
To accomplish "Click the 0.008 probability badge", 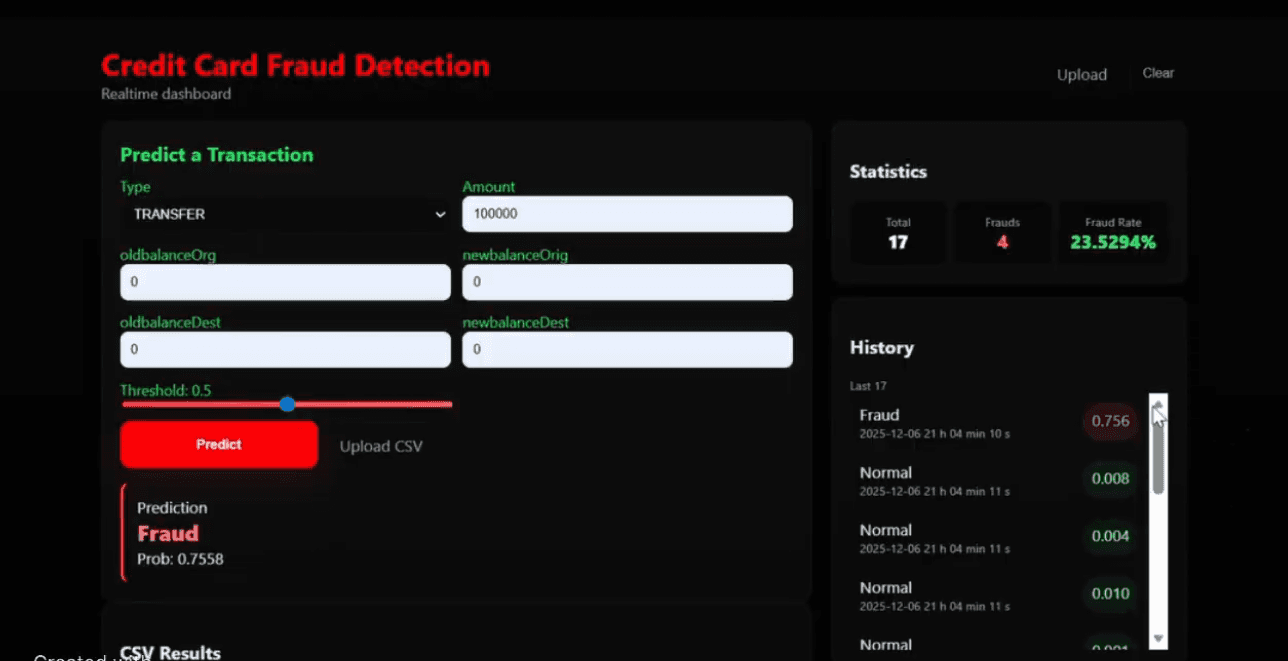I will [x=1111, y=479].
